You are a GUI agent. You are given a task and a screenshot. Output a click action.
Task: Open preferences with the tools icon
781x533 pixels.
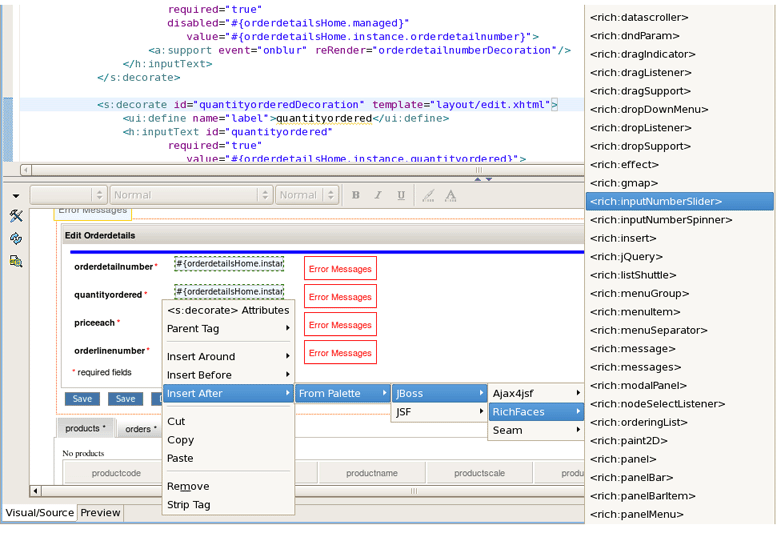(x=16, y=216)
